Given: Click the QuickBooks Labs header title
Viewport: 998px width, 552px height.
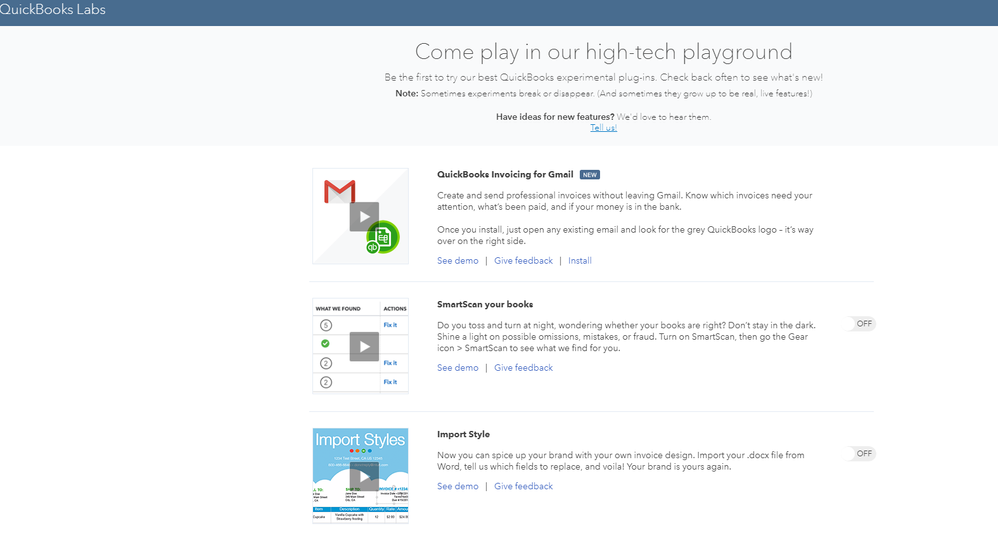Looking at the screenshot, I should [x=52, y=10].
